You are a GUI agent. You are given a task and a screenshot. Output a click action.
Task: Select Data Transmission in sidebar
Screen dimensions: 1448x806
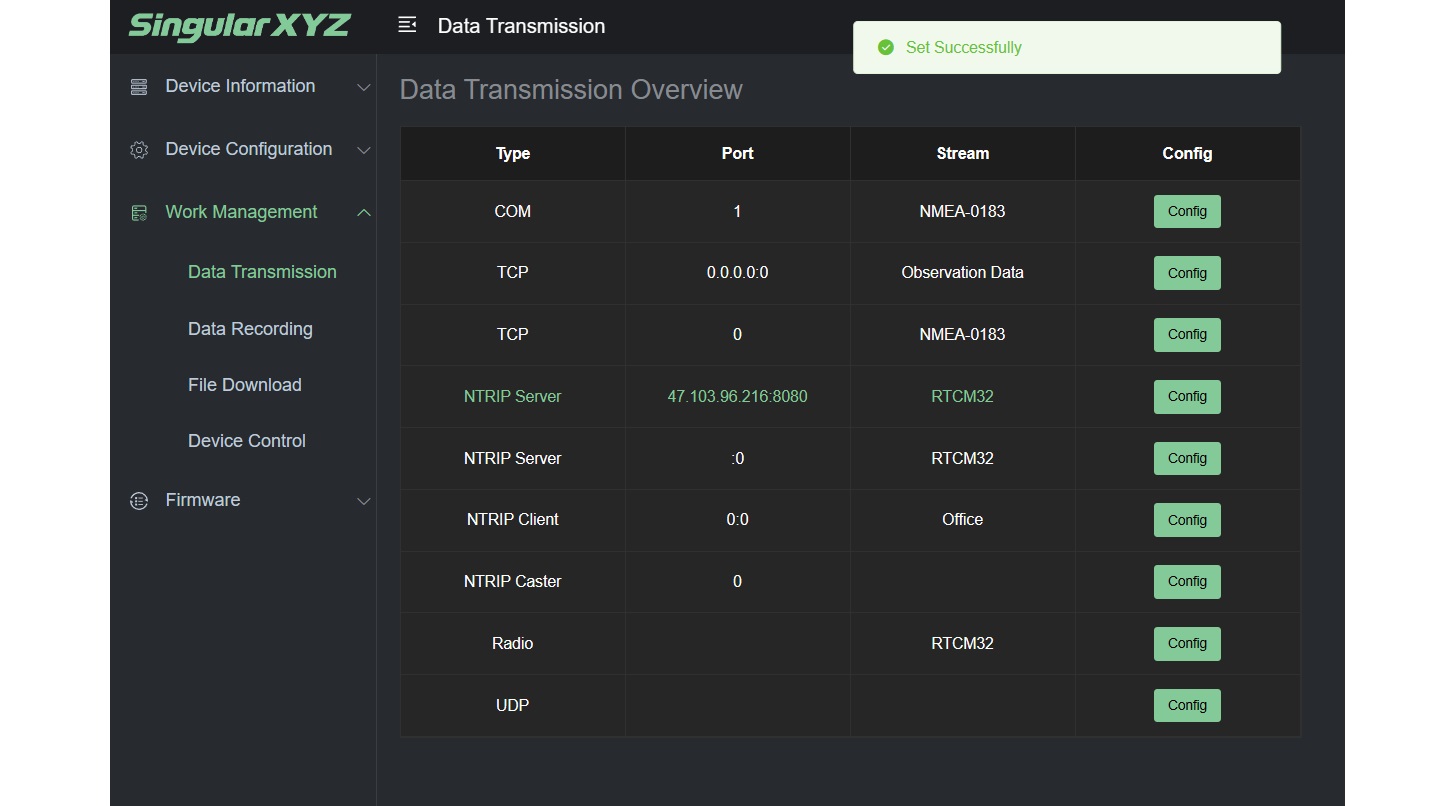[262, 272]
